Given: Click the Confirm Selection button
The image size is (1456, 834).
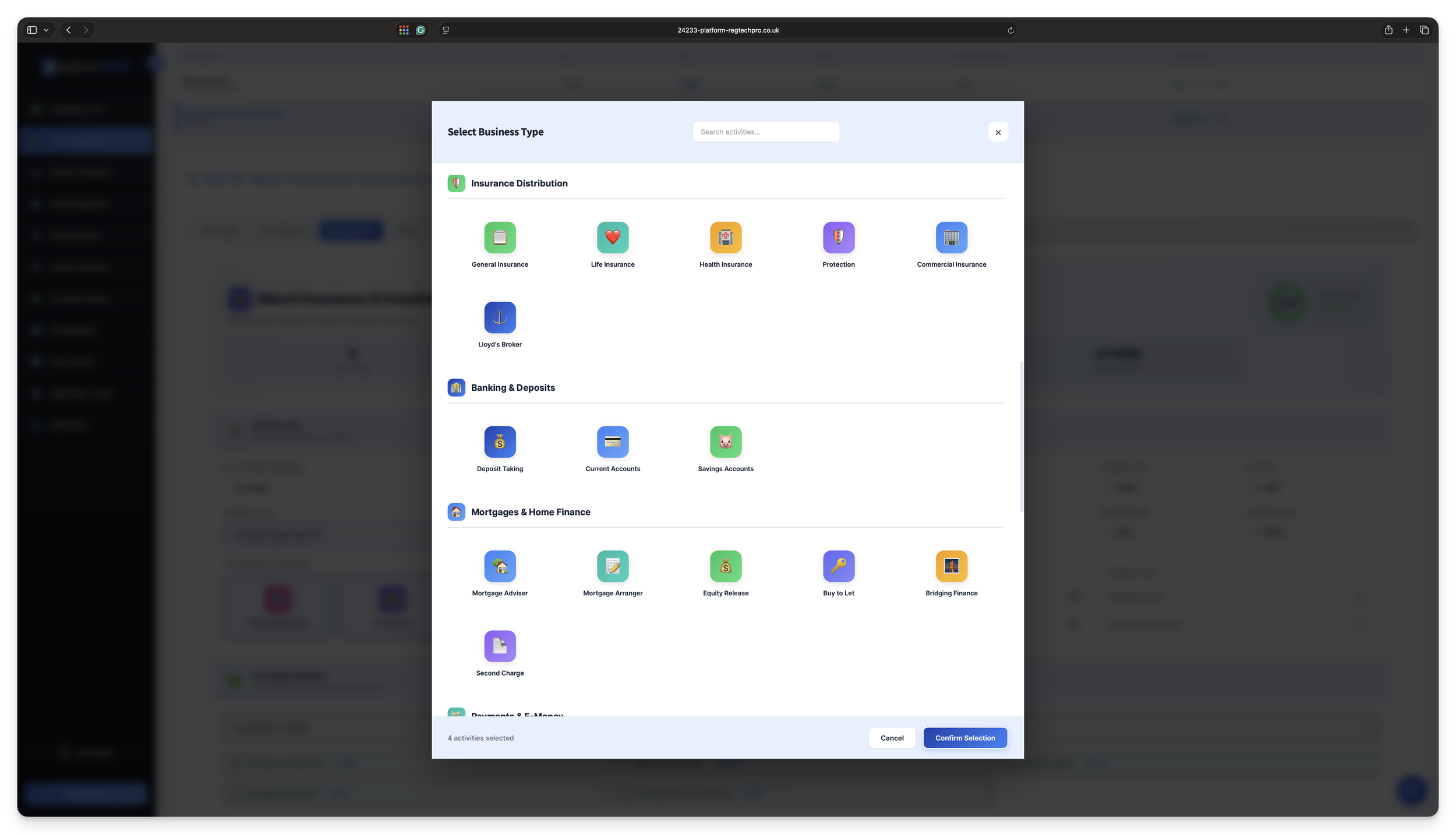Looking at the screenshot, I should tap(964, 737).
